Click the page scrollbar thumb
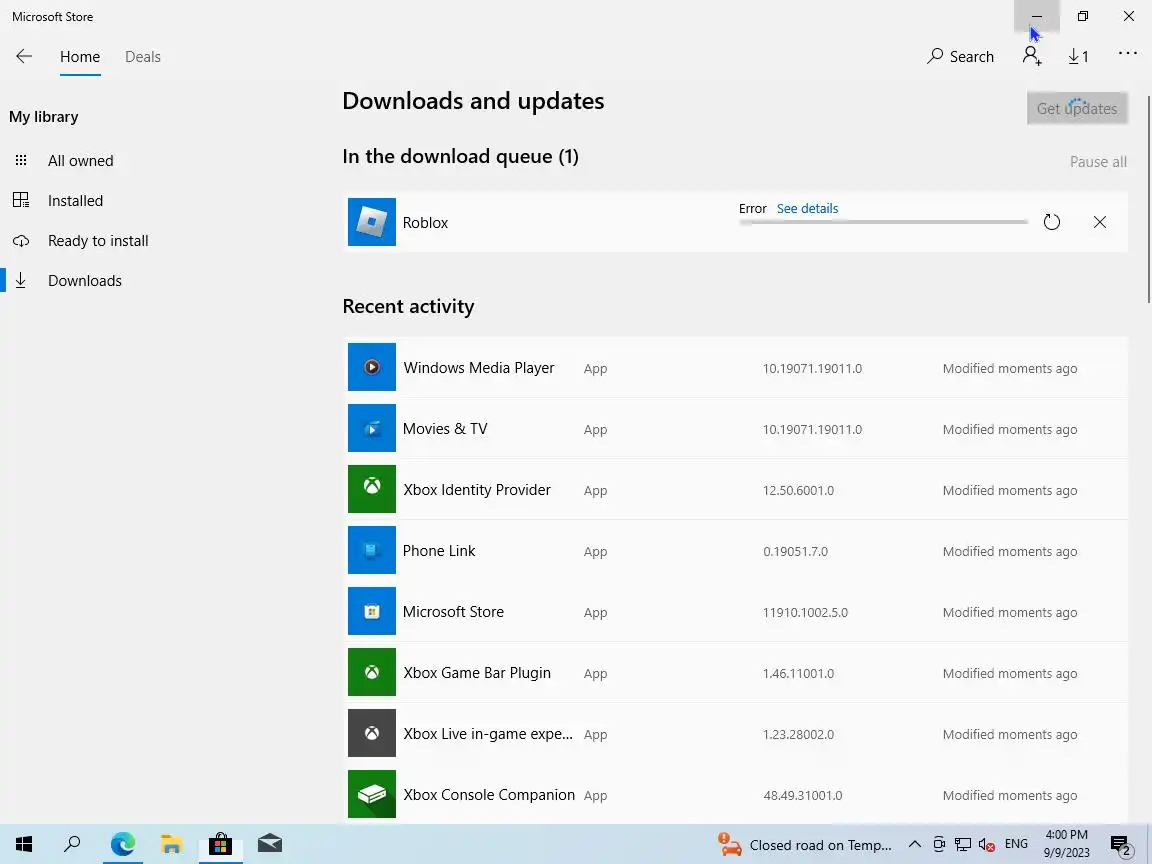This screenshot has height=864, width=1152. 1149,198
